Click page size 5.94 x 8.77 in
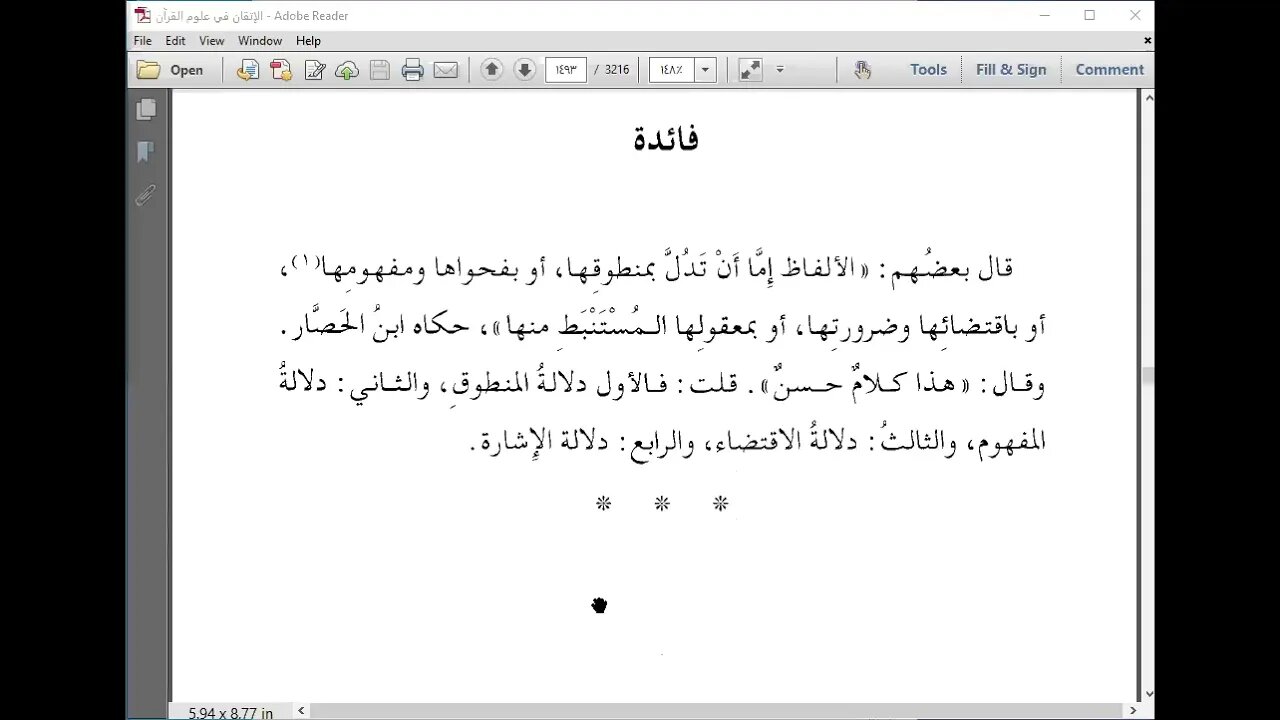 tap(231, 713)
